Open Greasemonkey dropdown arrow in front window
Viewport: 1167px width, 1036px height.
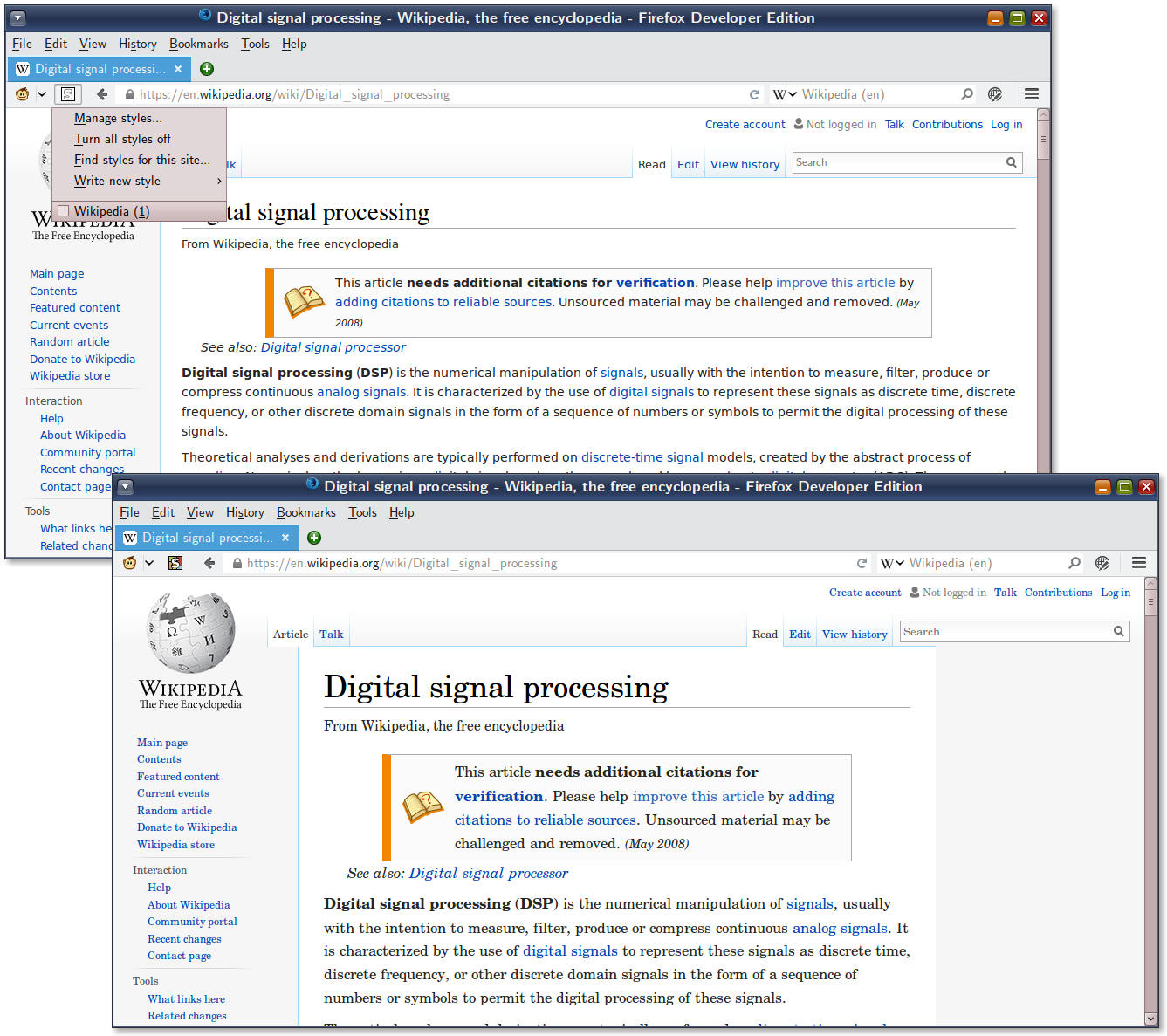tap(148, 563)
